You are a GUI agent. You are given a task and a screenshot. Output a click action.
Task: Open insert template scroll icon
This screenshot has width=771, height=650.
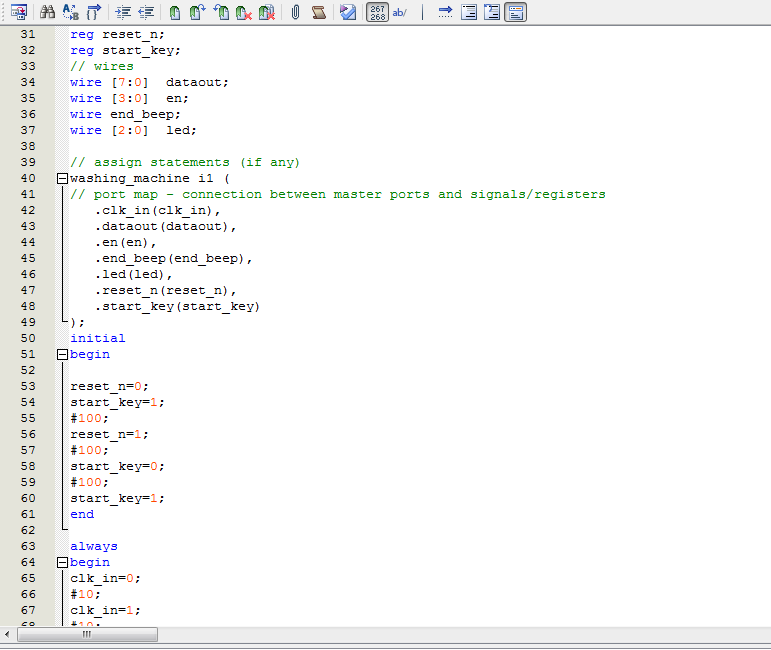click(x=318, y=12)
